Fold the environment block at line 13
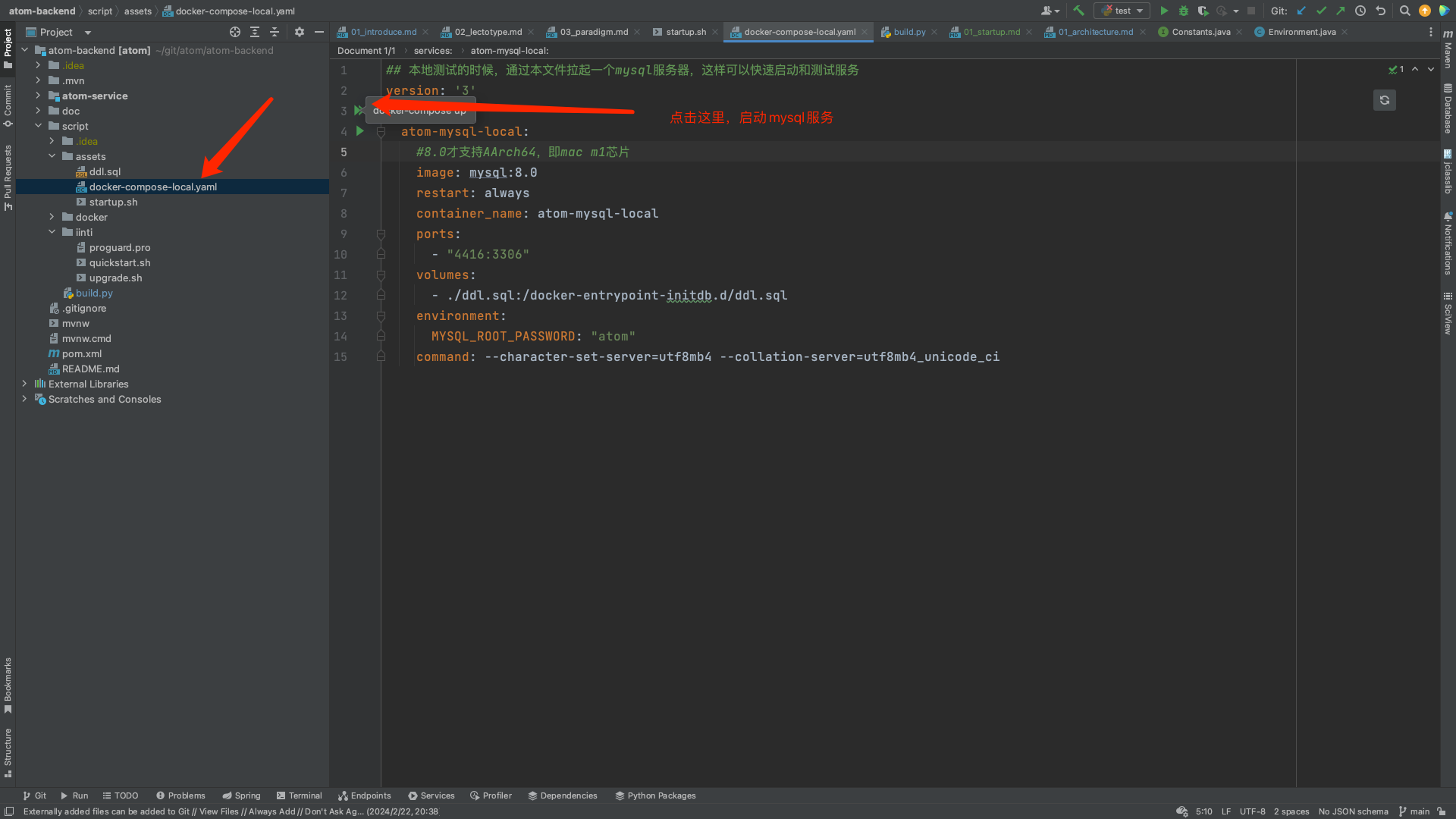 pos(381,316)
